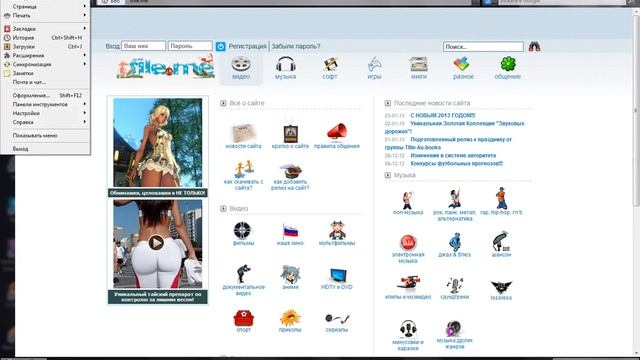Click the Забыли пароль? link
The width and height of the screenshot is (640, 360).
pos(296,47)
